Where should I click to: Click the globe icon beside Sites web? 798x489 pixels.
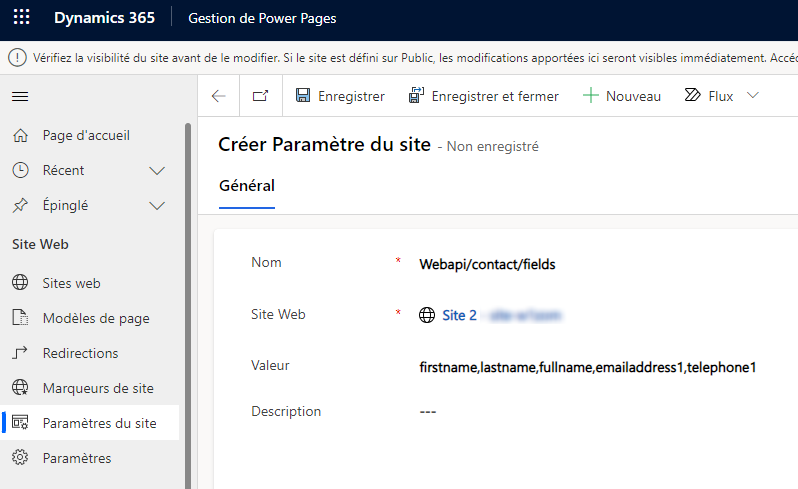[20, 282]
